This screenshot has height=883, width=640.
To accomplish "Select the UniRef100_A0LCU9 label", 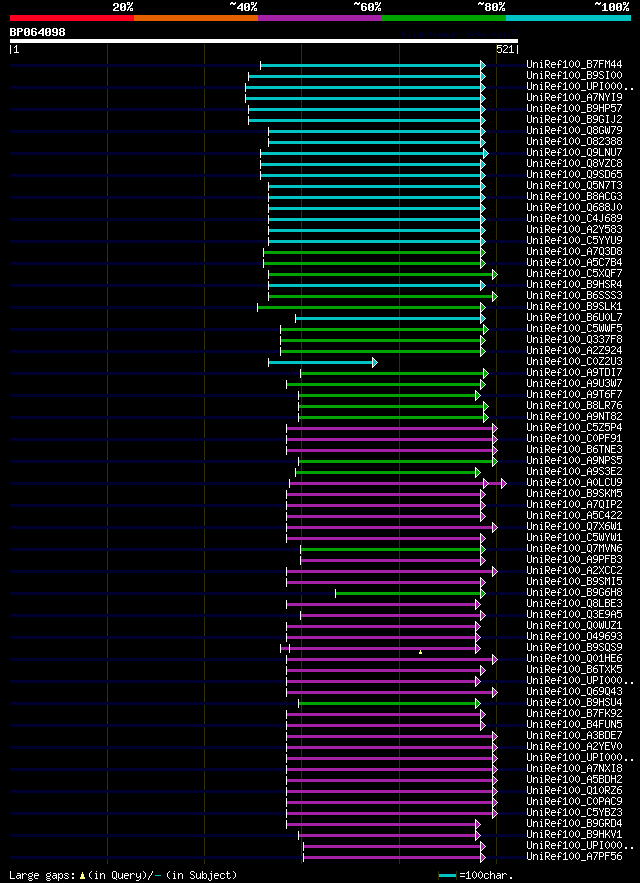I will (574, 482).
